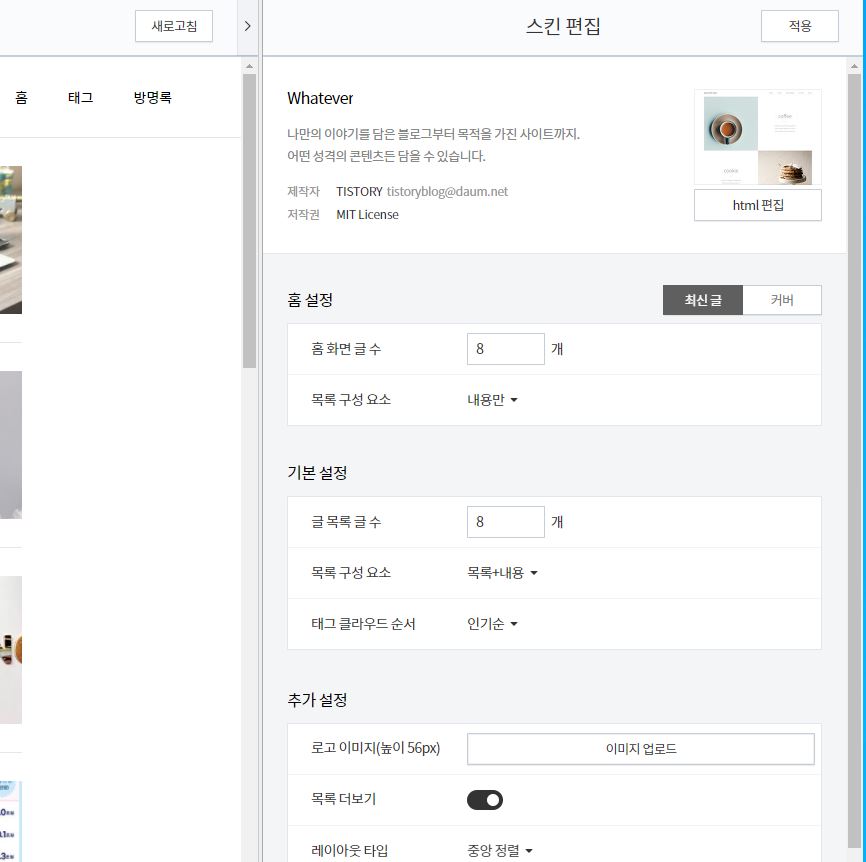Click the 기본 설정 section heading
This screenshot has width=866, height=862.
coord(317,473)
